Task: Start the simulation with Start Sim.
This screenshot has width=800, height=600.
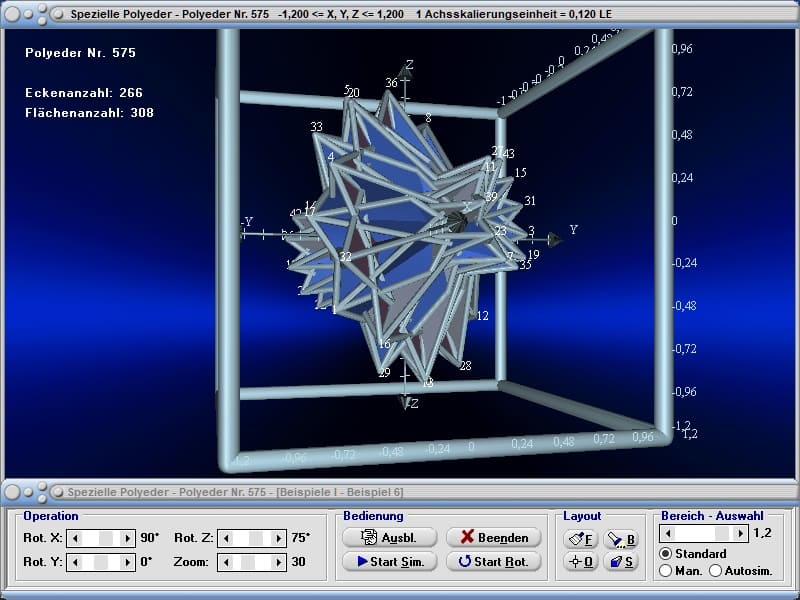Action: click(389, 562)
